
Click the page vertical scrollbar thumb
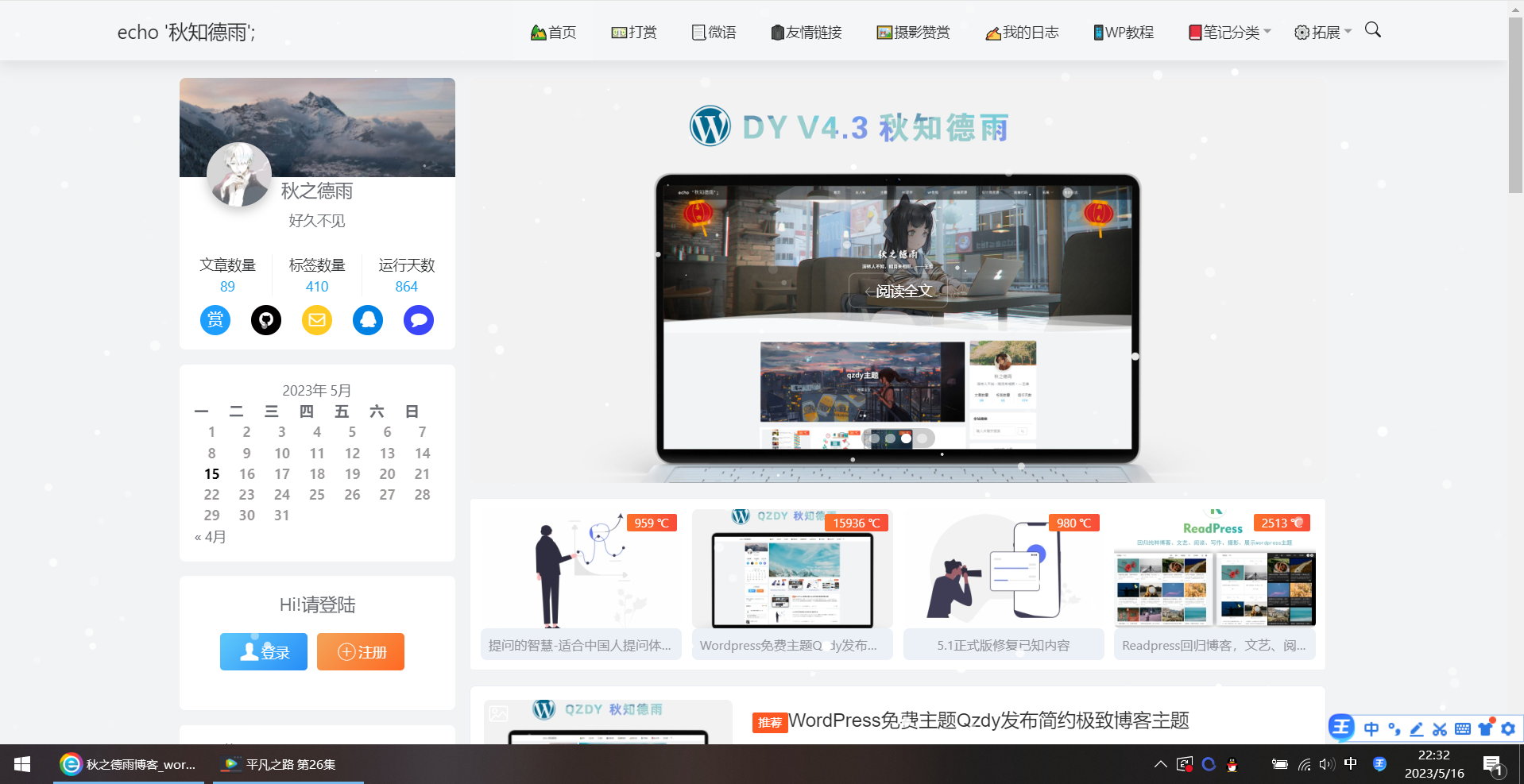click(1515, 105)
